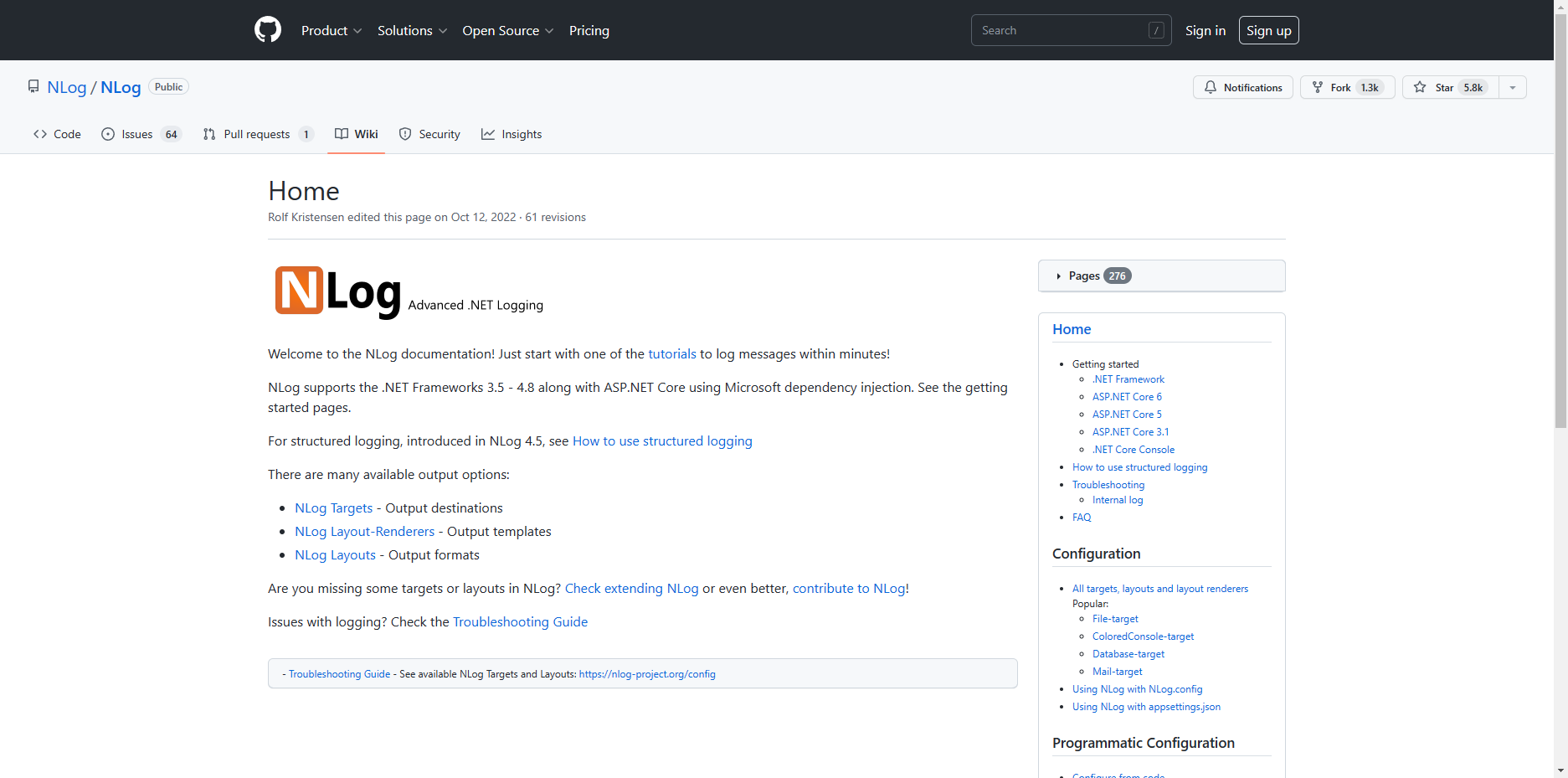Star the NLog repository

pos(1451,87)
